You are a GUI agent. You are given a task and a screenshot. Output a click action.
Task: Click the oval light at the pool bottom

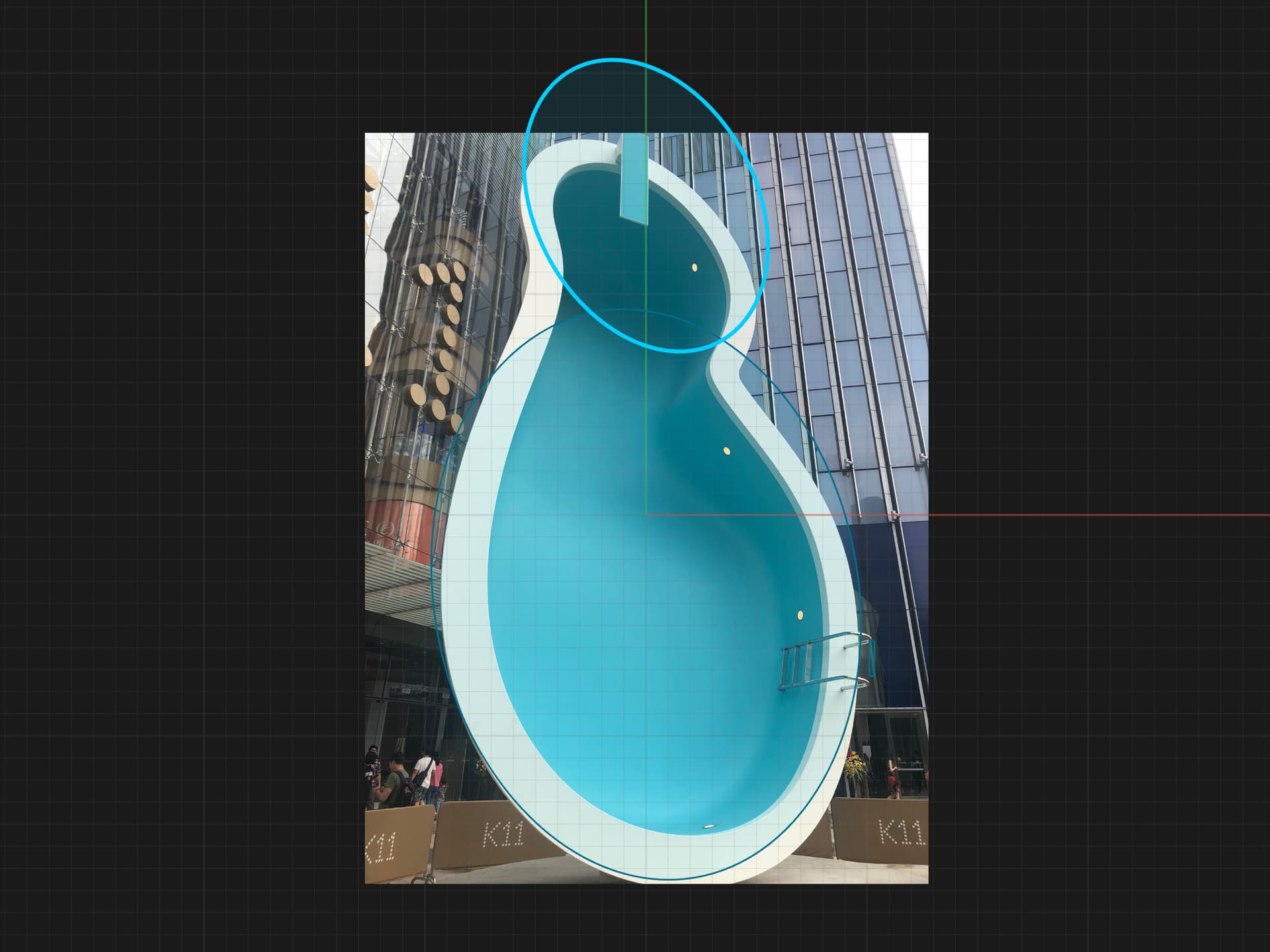tap(709, 827)
